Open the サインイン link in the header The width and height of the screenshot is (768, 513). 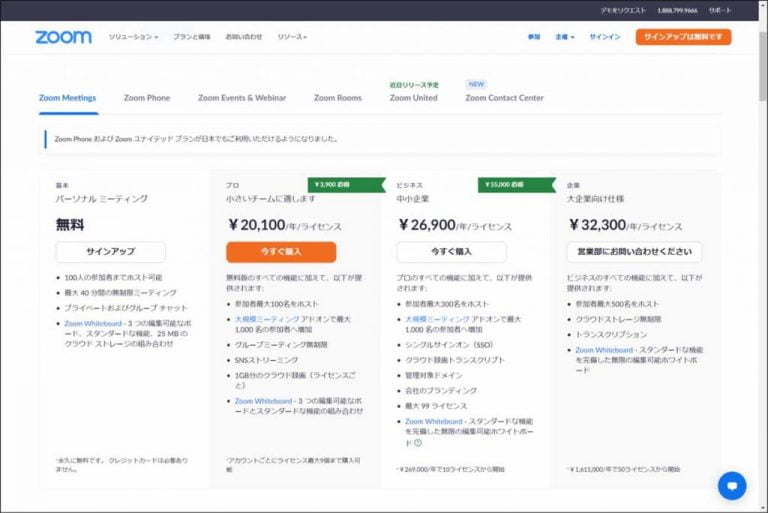604,37
